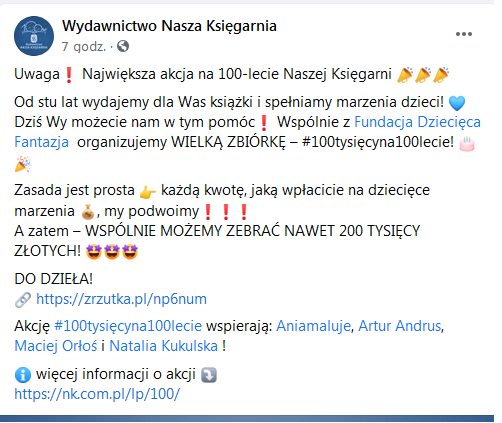
Task: Follow the zrzutka.pl/np6num fundraiser link
Action: (x=121, y=299)
